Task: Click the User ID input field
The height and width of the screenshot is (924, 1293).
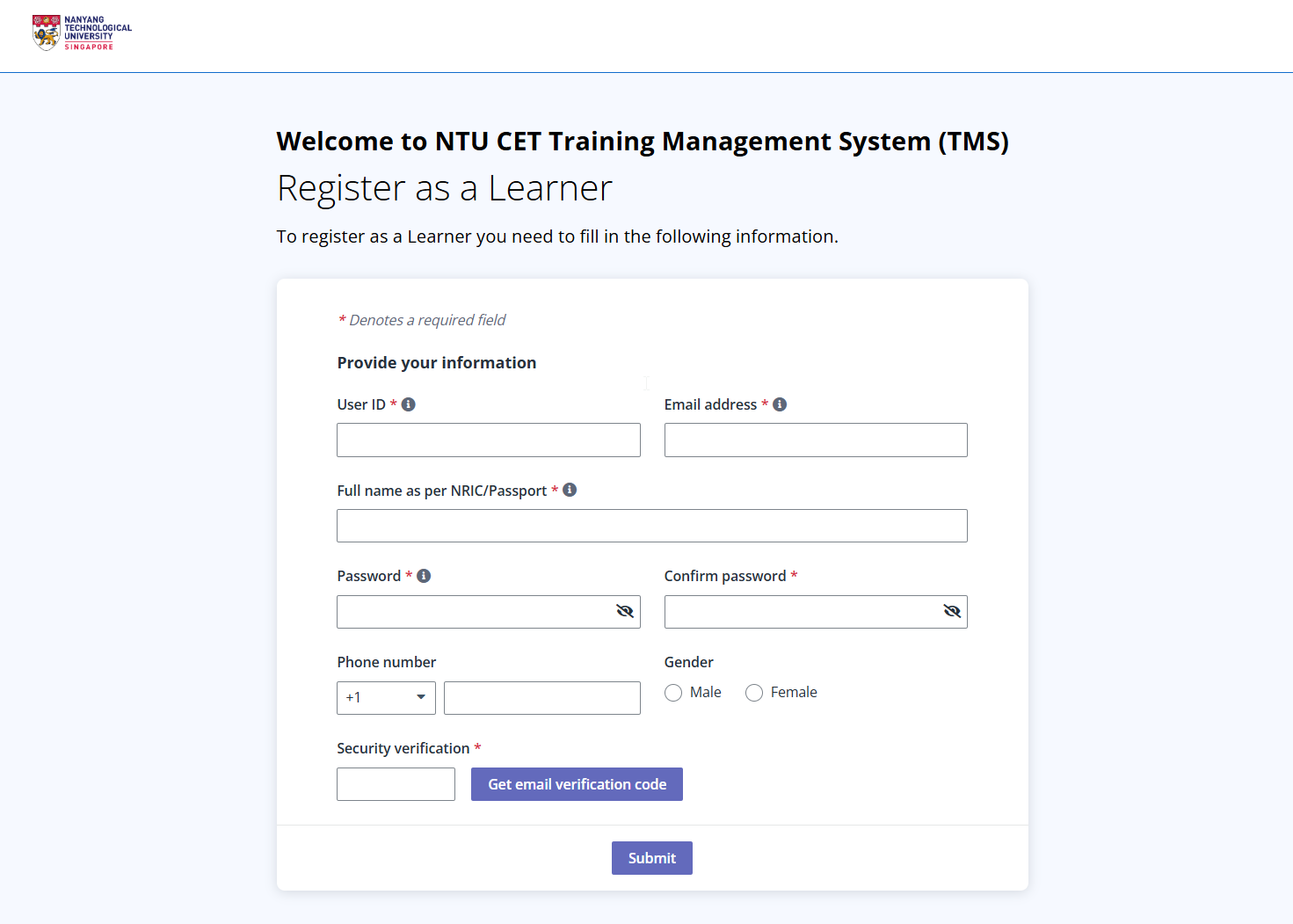Action: [x=488, y=440]
